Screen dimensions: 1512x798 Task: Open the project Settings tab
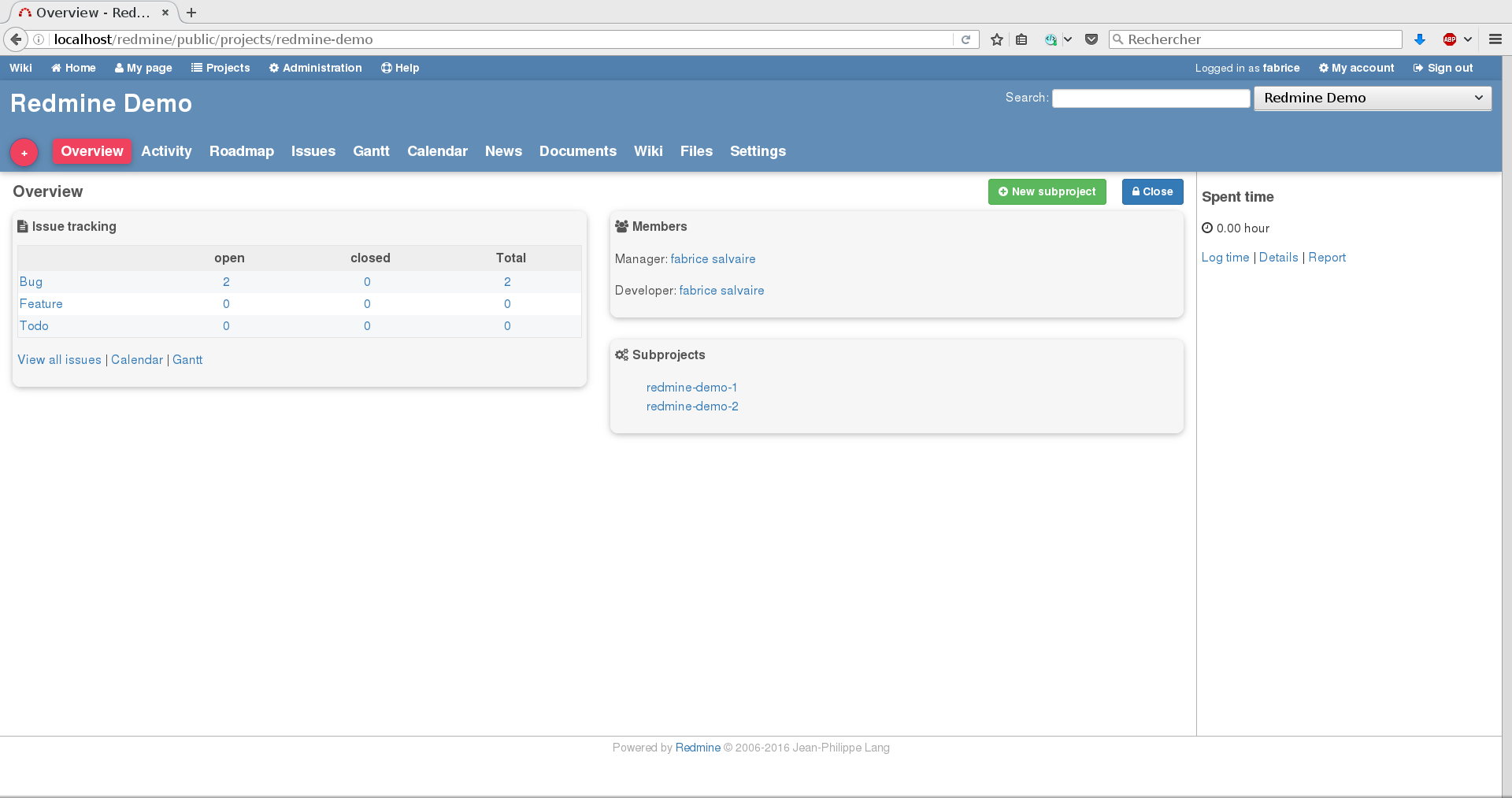click(x=758, y=151)
